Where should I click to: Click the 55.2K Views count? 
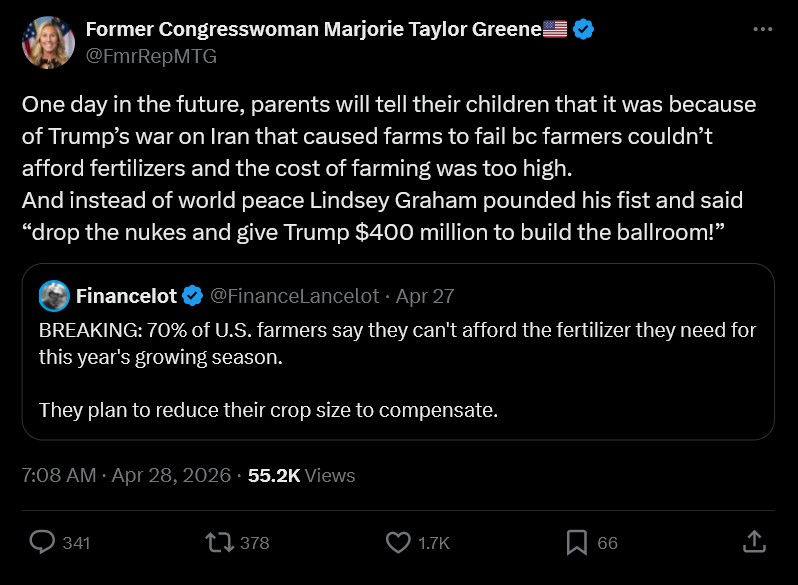tap(301, 476)
